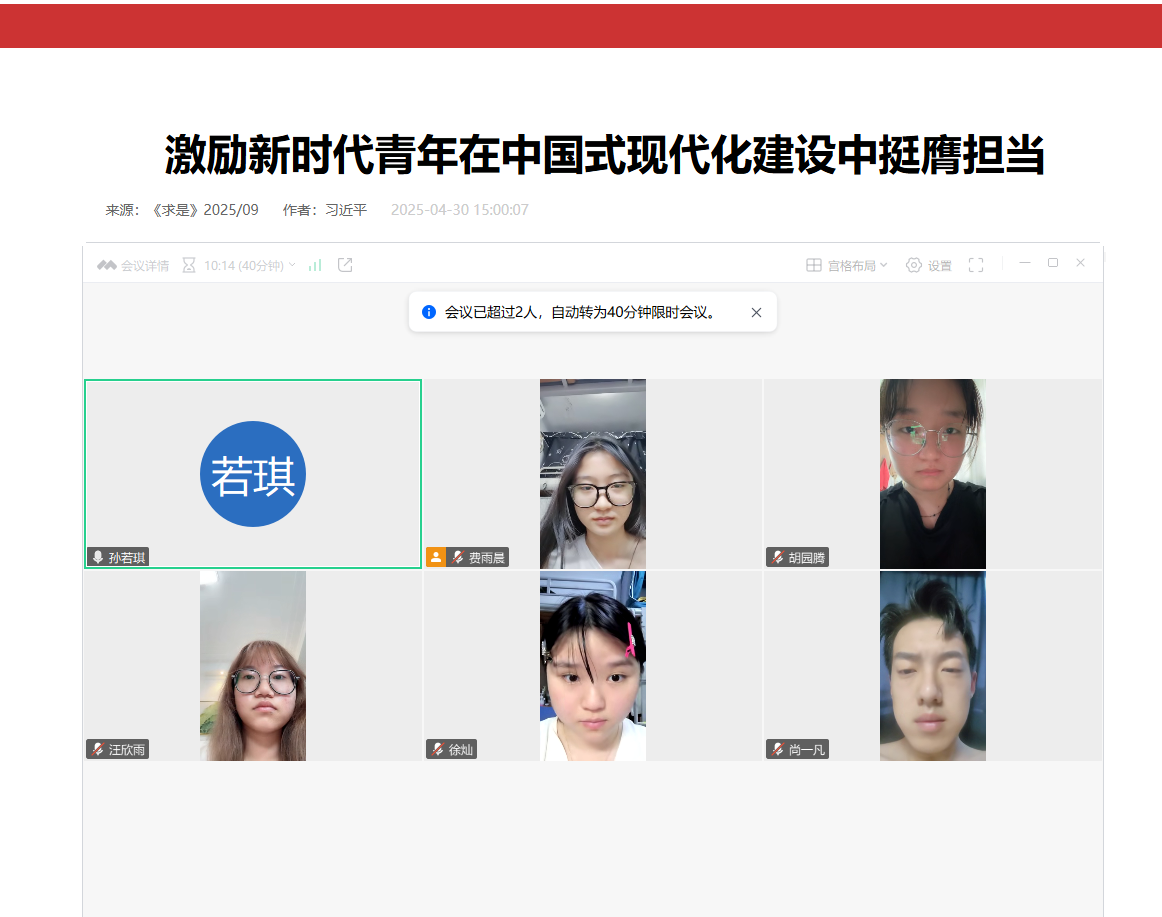This screenshot has width=1162, height=917.
Task: Click 孙若琪 microphone icon
Action: [x=98, y=557]
